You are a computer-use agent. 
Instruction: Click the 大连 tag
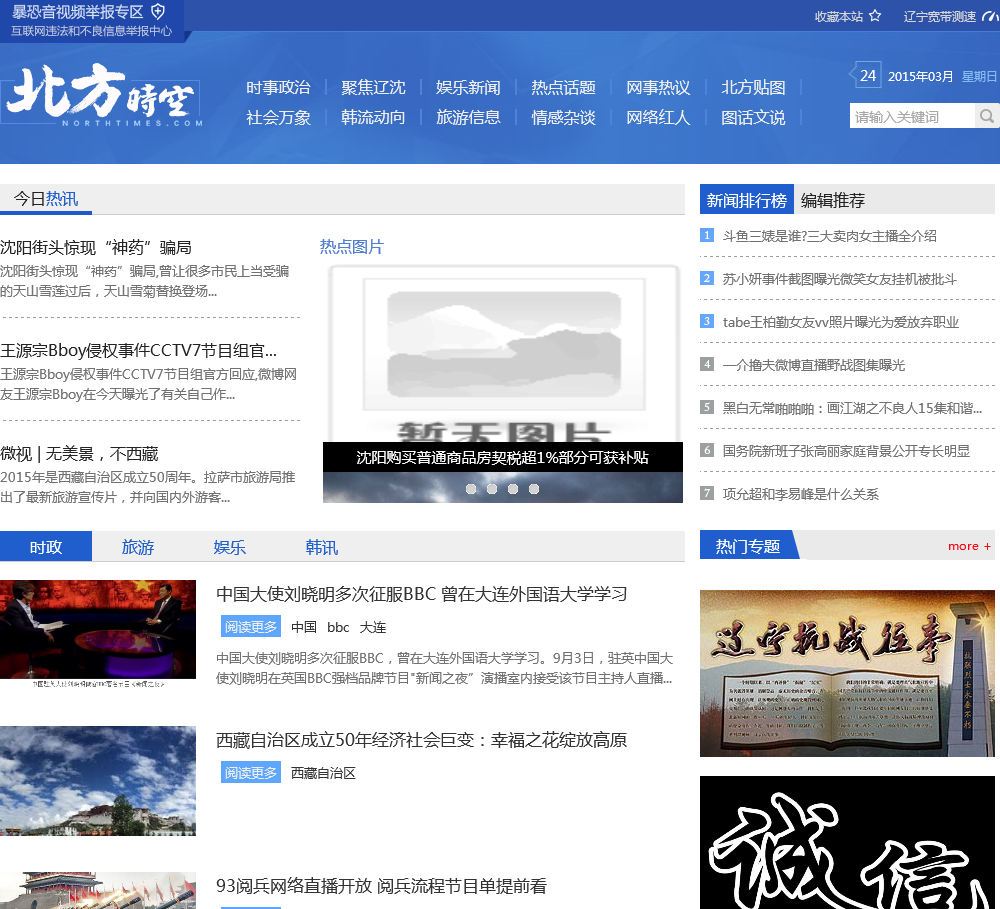coord(372,627)
